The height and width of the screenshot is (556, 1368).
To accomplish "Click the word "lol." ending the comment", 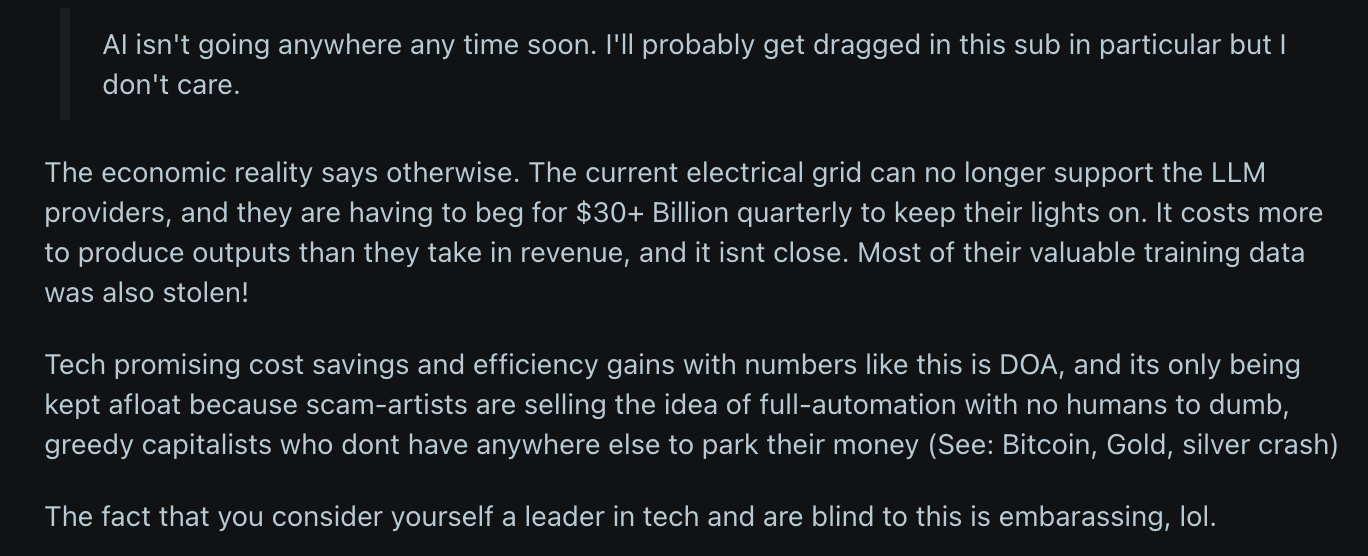I will (x=1198, y=517).
